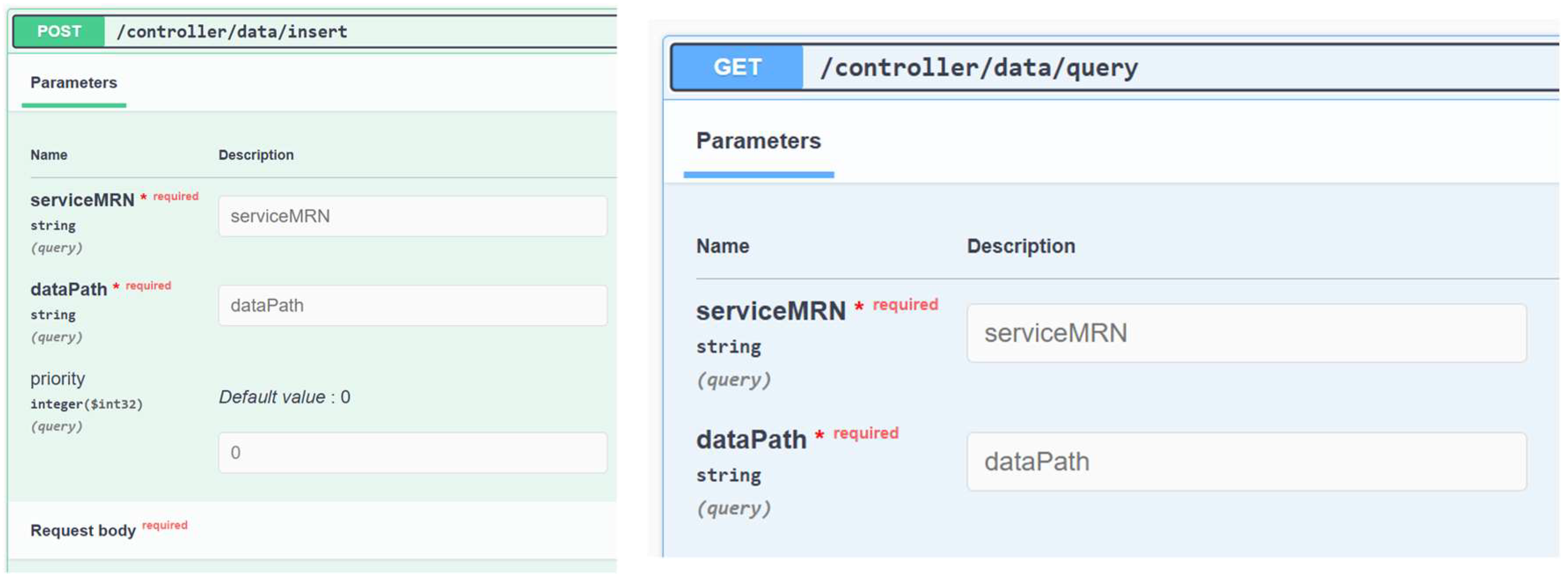Click the serviceMRN parameter name in POST panel
The width and height of the screenshot is (1568, 582).
click(82, 200)
